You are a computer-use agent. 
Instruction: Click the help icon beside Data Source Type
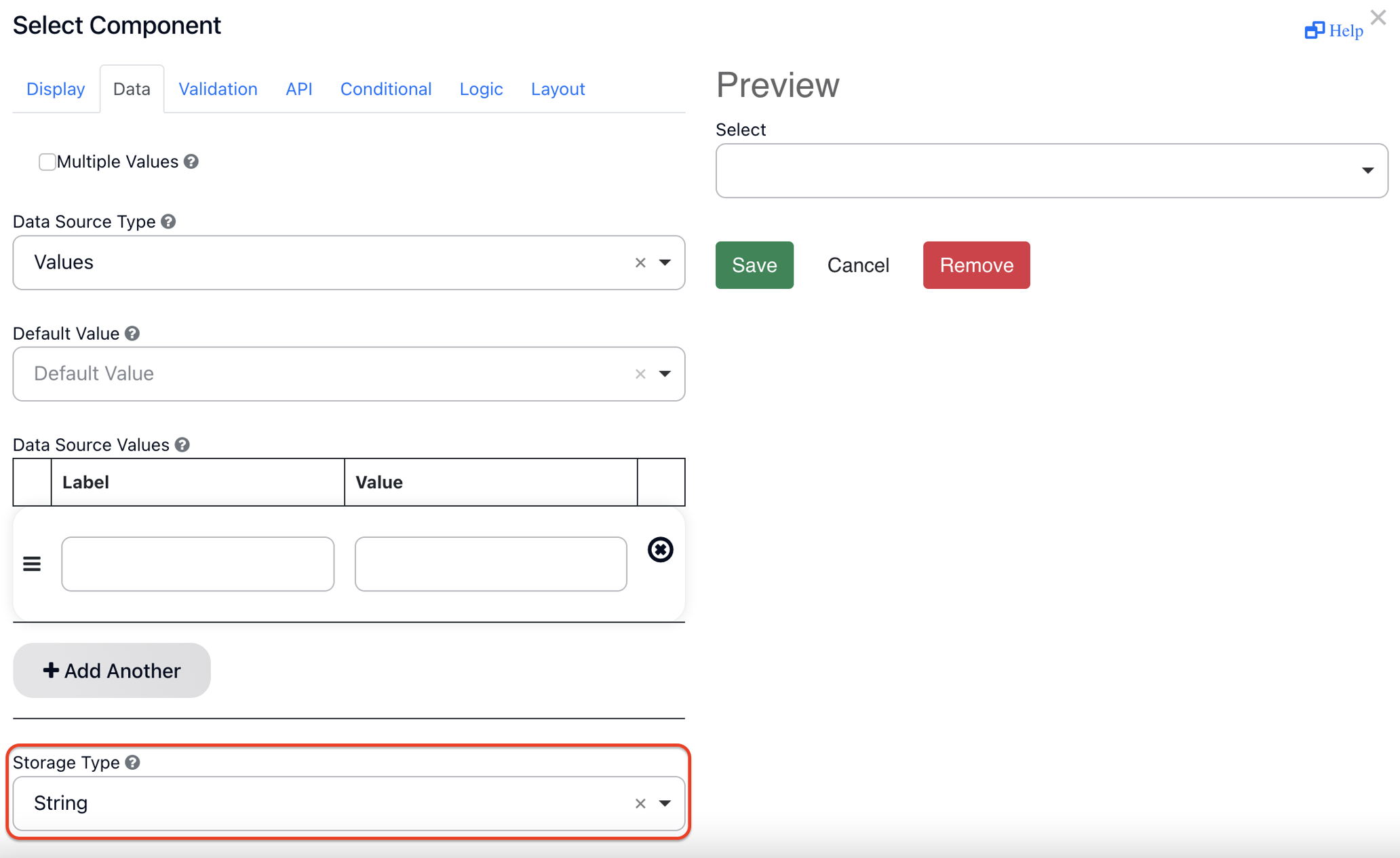[x=168, y=221]
